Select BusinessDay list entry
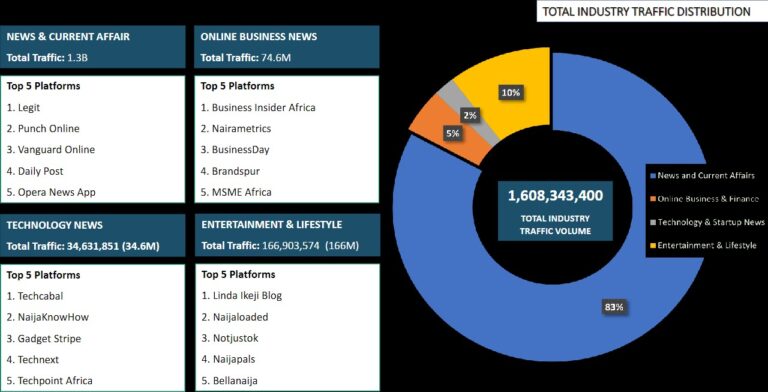 coord(235,149)
